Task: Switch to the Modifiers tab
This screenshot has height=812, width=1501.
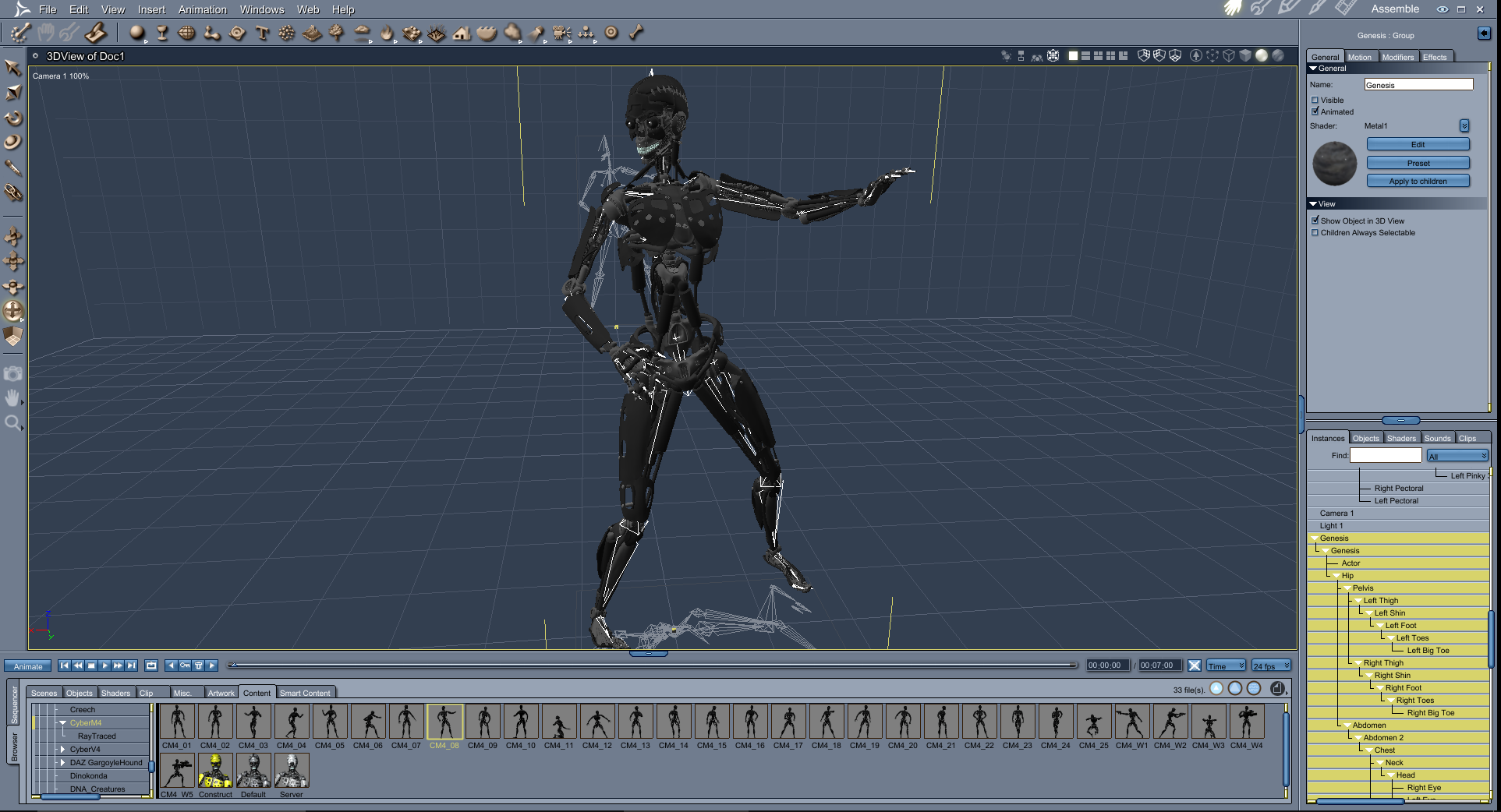Action: (x=1397, y=57)
